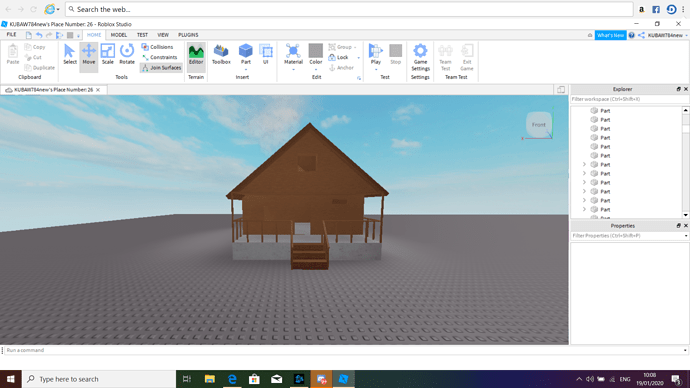Open the Terrain Editor
The height and width of the screenshot is (388, 690).
[196, 55]
